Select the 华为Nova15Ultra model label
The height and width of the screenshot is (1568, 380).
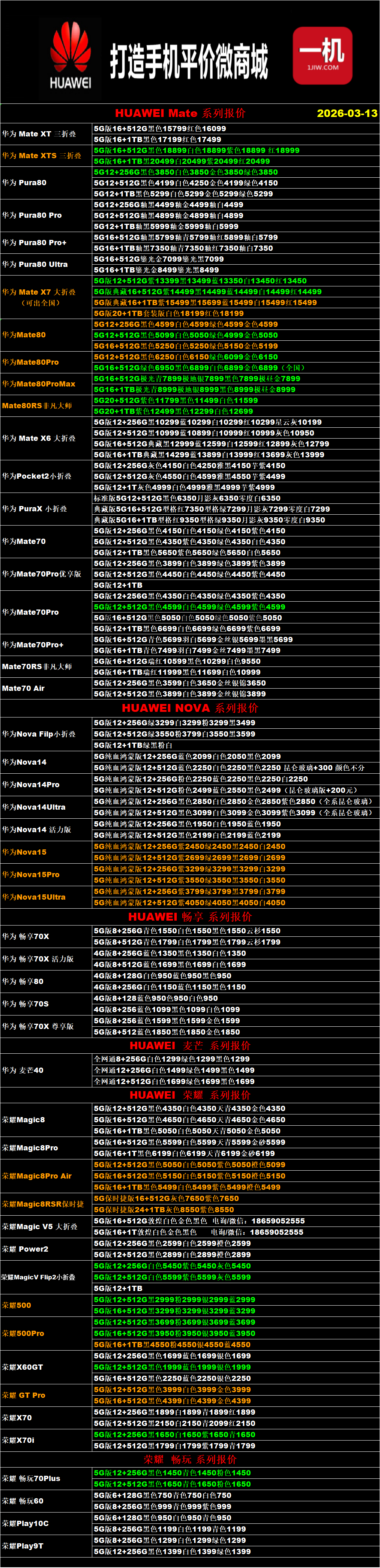point(33,897)
